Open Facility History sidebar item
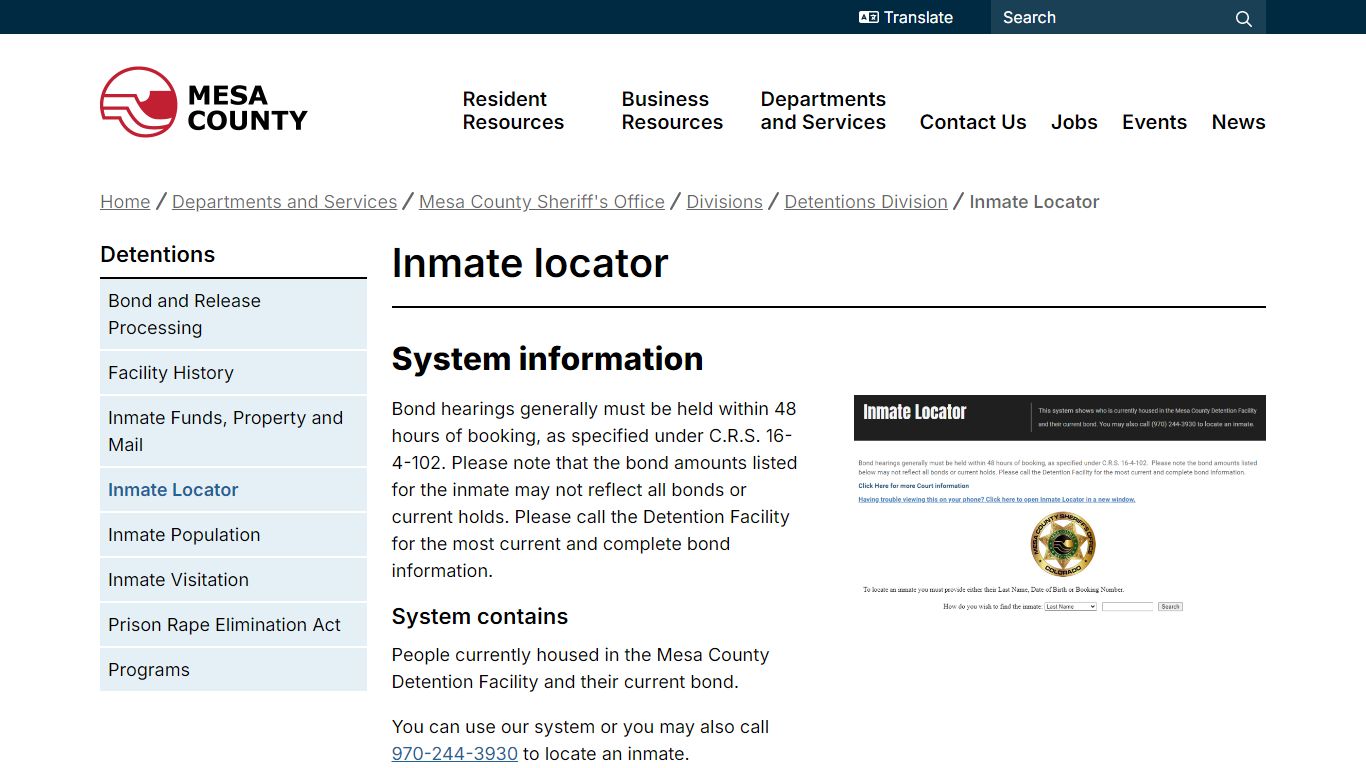 (x=233, y=373)
